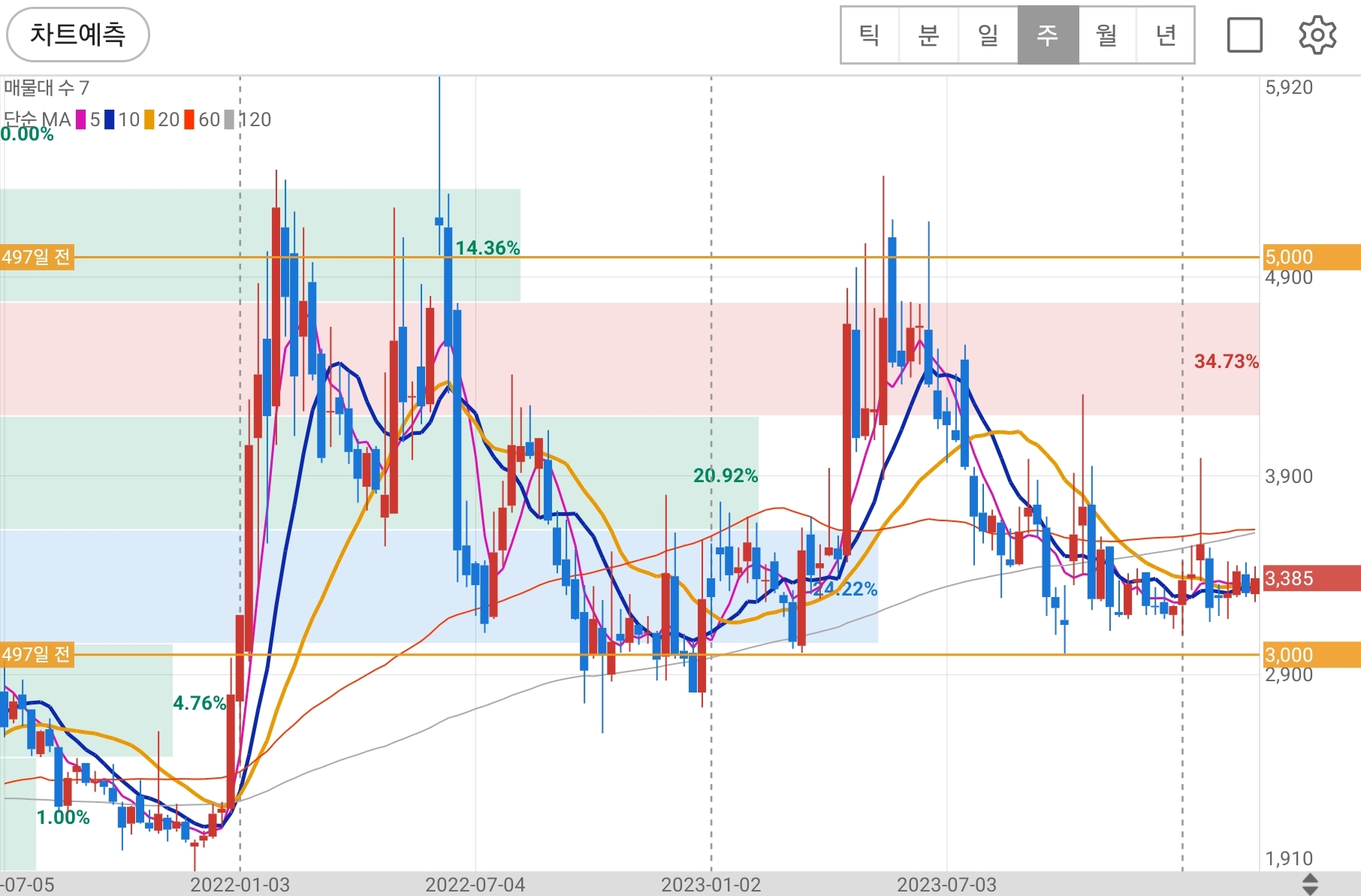Click the magenta MA 5 color swatch
The height and width of the screenshot is (896, 1361).
click(80, 119)
